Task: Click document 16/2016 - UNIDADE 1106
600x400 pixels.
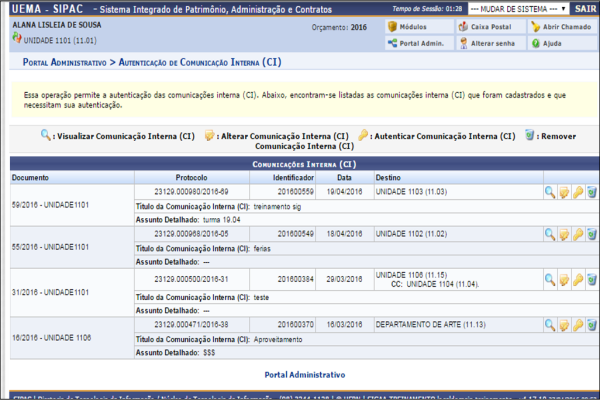Action: 52,338
